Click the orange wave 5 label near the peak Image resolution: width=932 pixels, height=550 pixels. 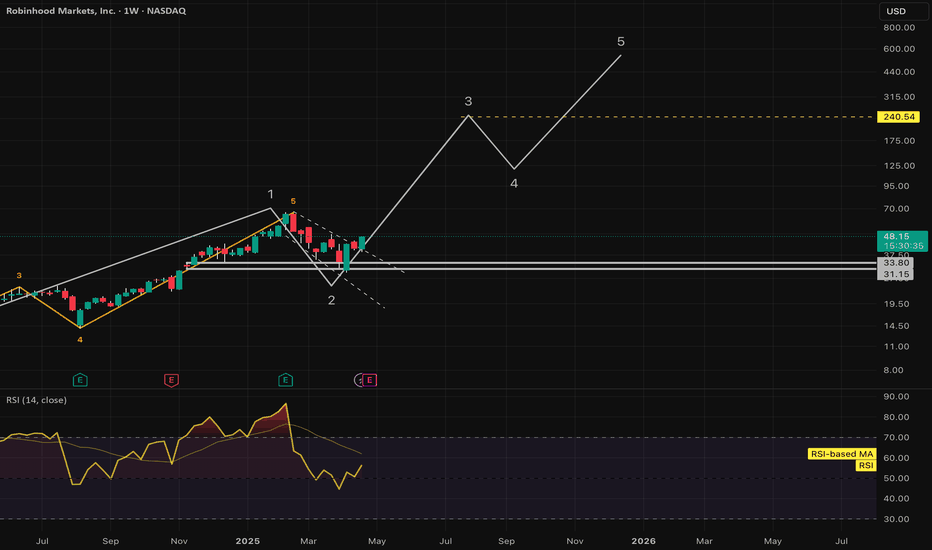pyautogui.click(x=293, y=201)
